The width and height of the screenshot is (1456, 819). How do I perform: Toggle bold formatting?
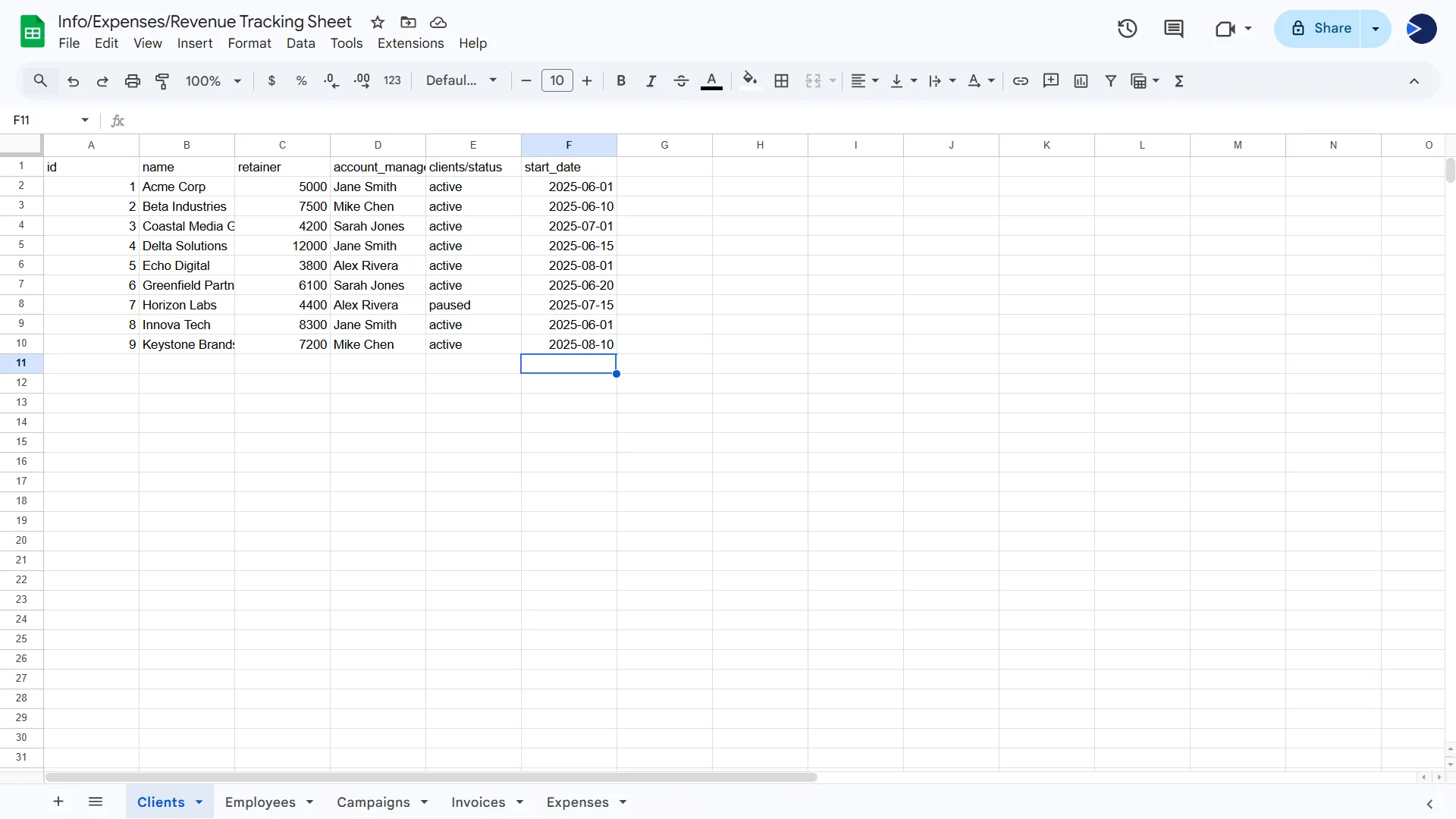[621, 80]
